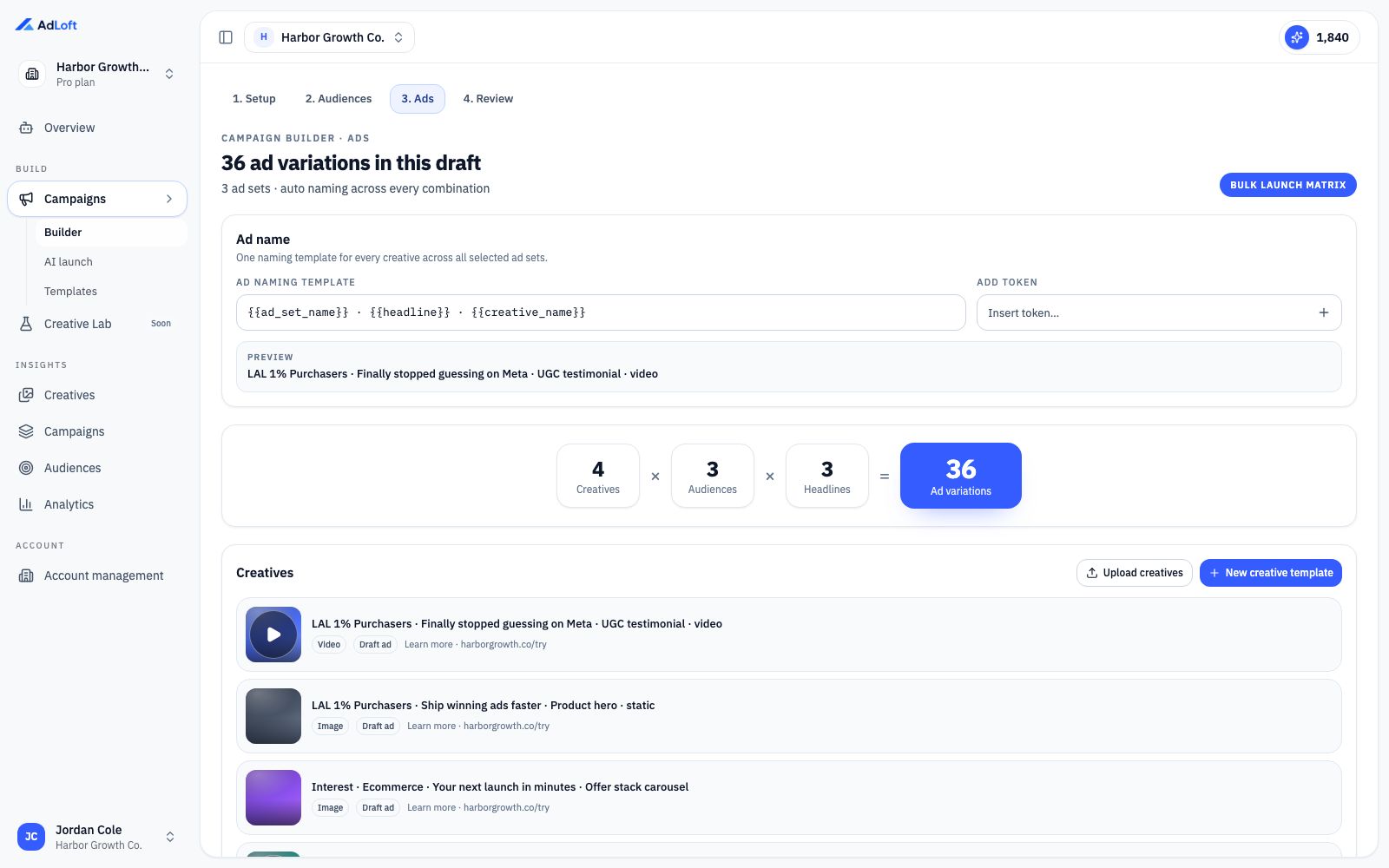Open the Insert token dropdown
The width and height of the screenshot is (1389, 868).
click(x=1159, y=312)
